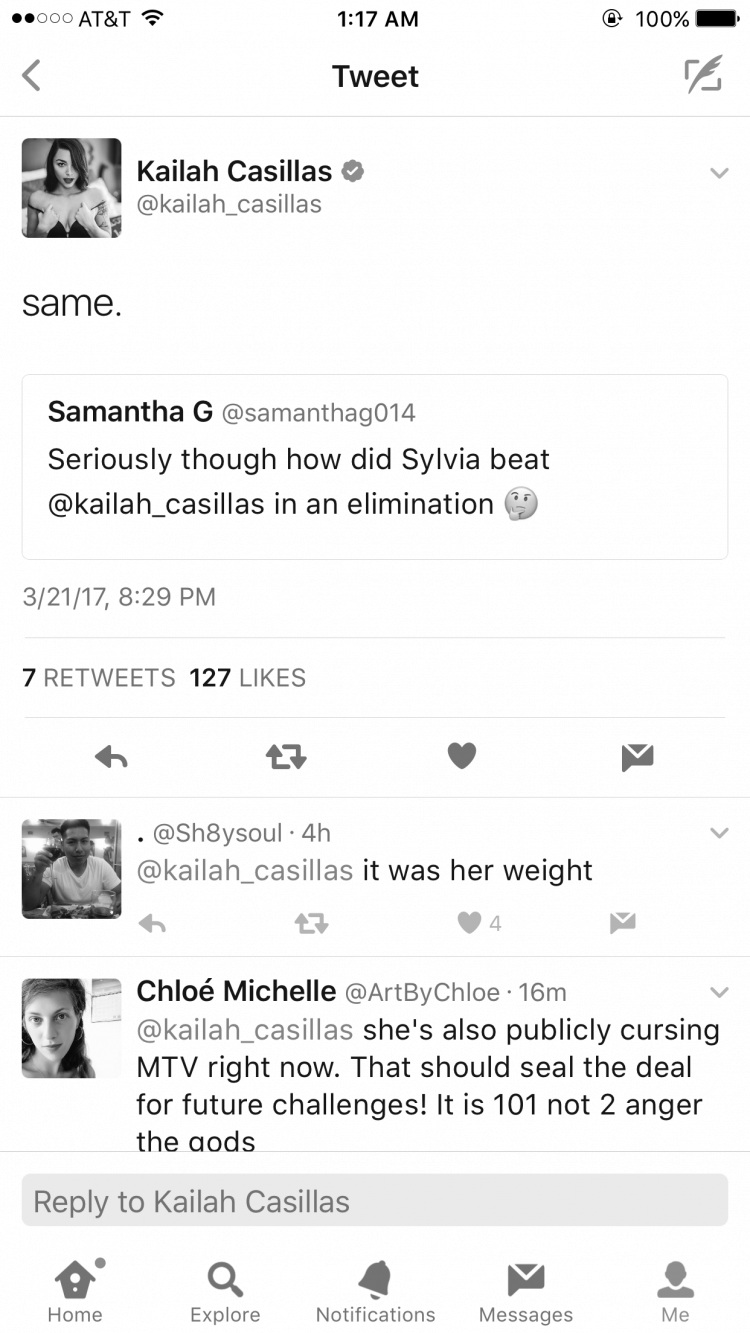View the 127 LIKES list
The image size is (750, 1333).
point(247,678)
